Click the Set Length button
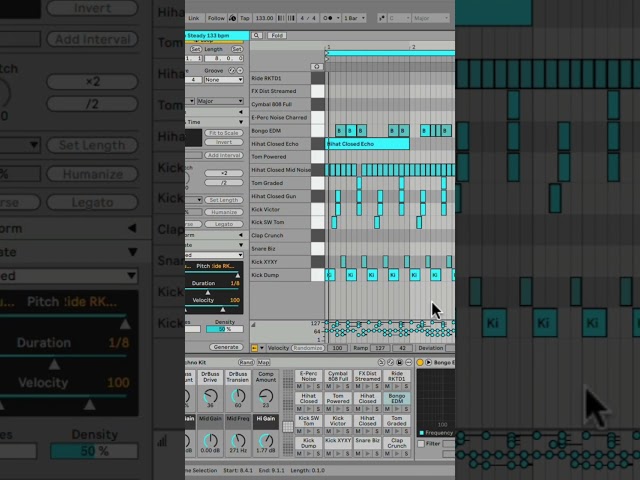The height and width of the screenshot is (480, 640). pyautogui.click(x=224, y=200)
